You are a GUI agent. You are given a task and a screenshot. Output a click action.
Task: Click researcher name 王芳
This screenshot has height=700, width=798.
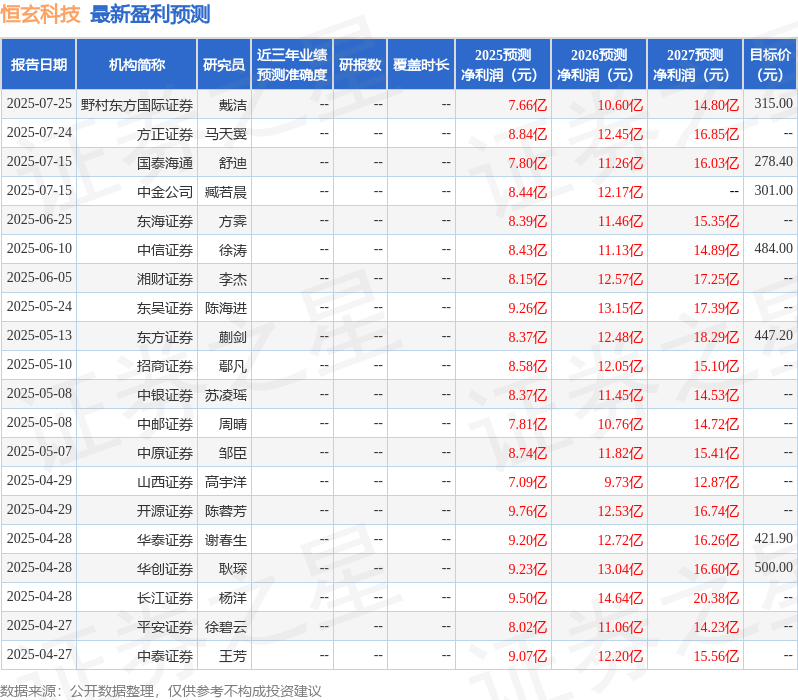[x=233, y=656]
